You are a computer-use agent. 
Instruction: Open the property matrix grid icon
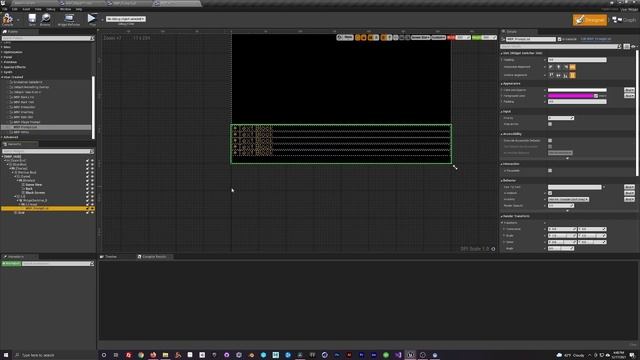627,47
